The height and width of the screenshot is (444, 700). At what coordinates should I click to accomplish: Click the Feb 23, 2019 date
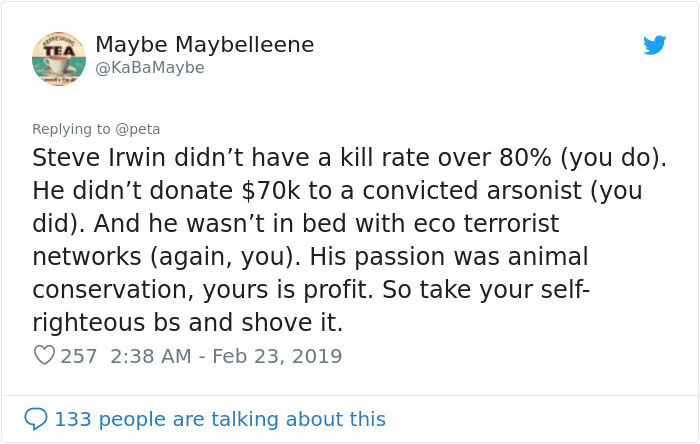coord(277,356)
